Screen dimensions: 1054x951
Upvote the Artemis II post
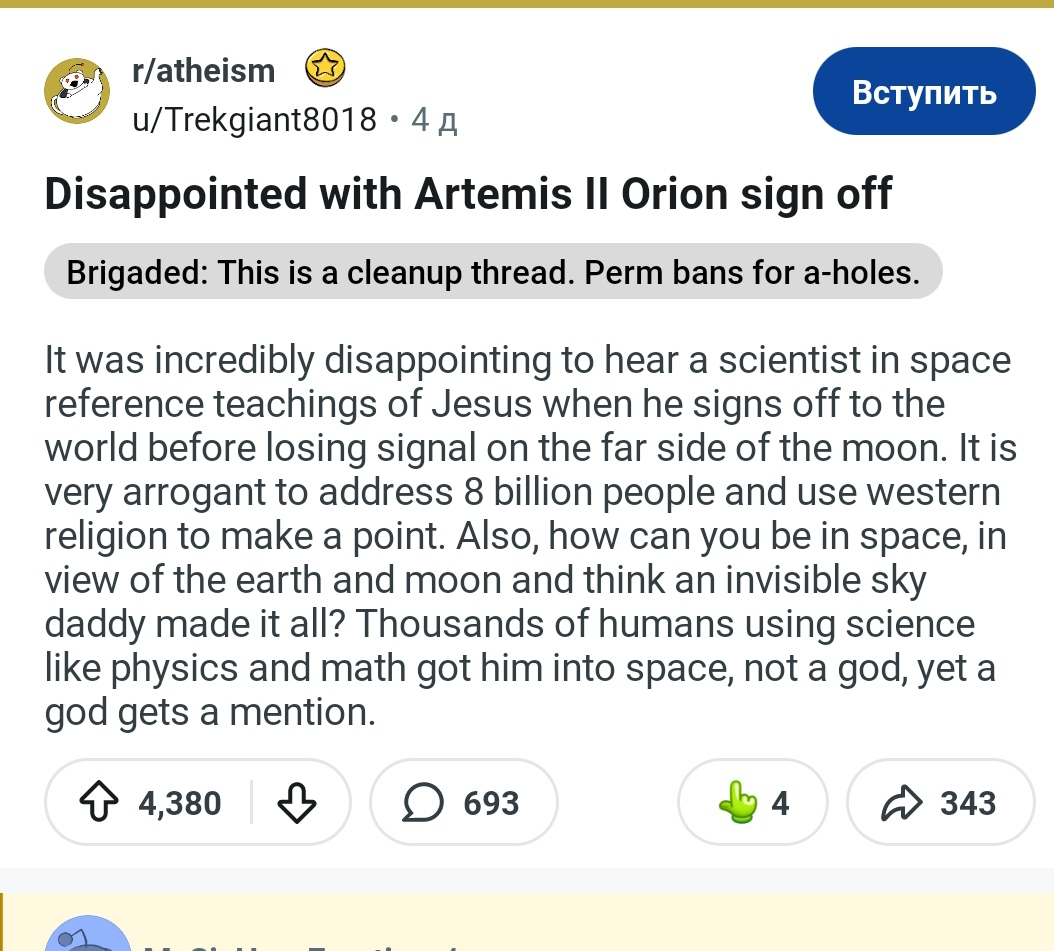[x=99, y=802]
